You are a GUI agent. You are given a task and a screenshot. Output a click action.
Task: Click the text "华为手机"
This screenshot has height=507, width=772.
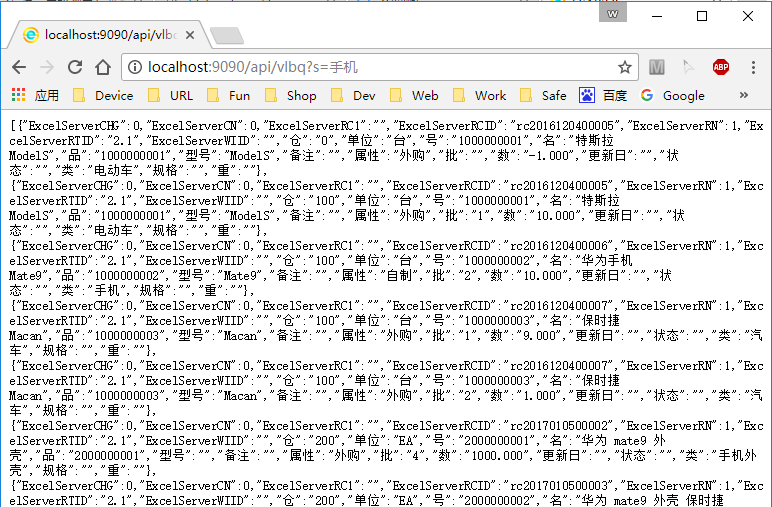click(x=607, y=260)
